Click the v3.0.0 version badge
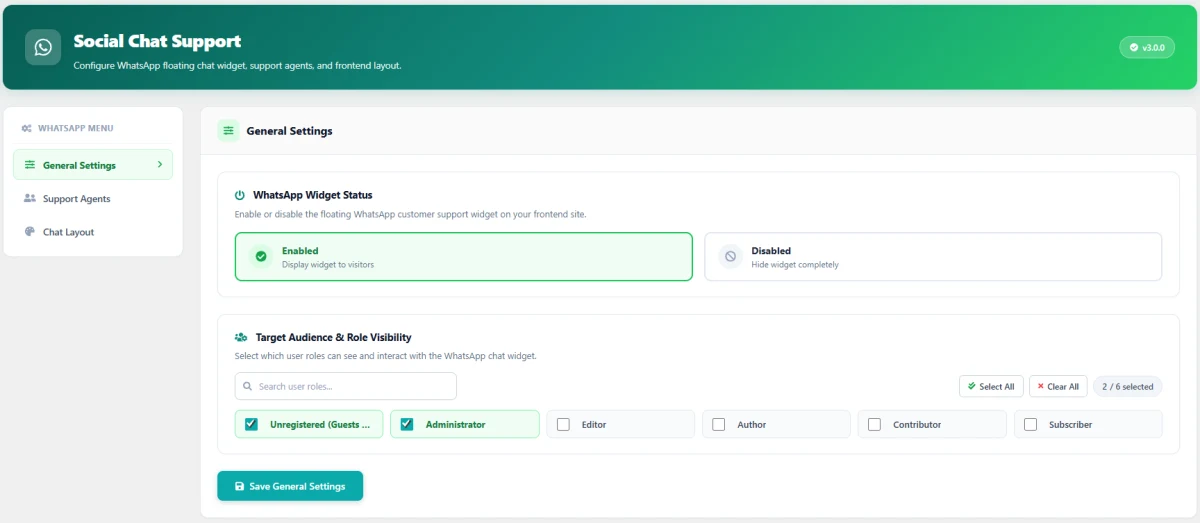 [x=1147, y=47]
